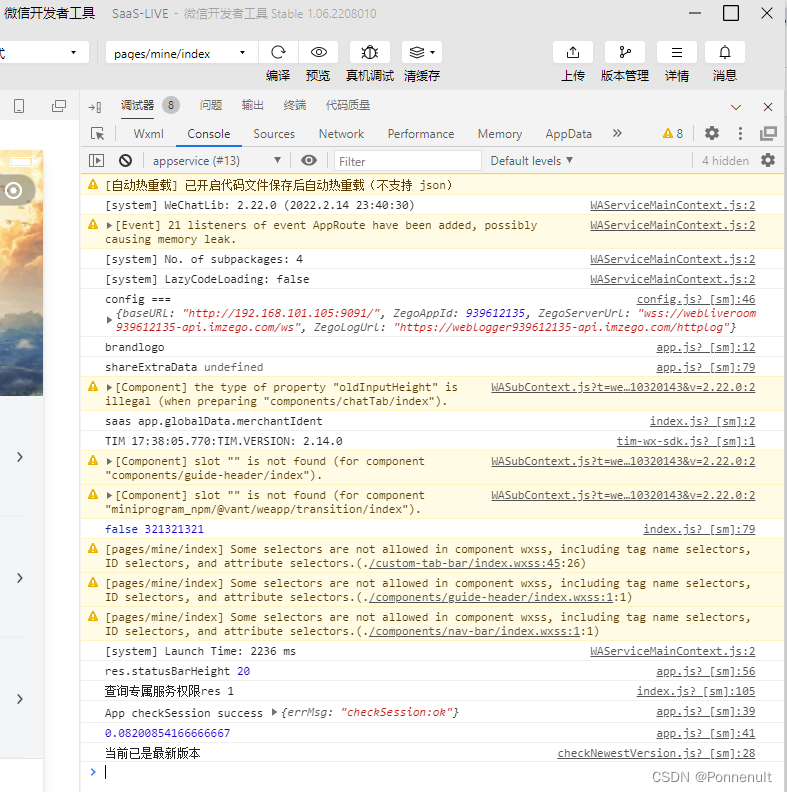Open app.js? [sm]:12 source link
This screenshot has height=792, width=787.
[x=706, y=348]
